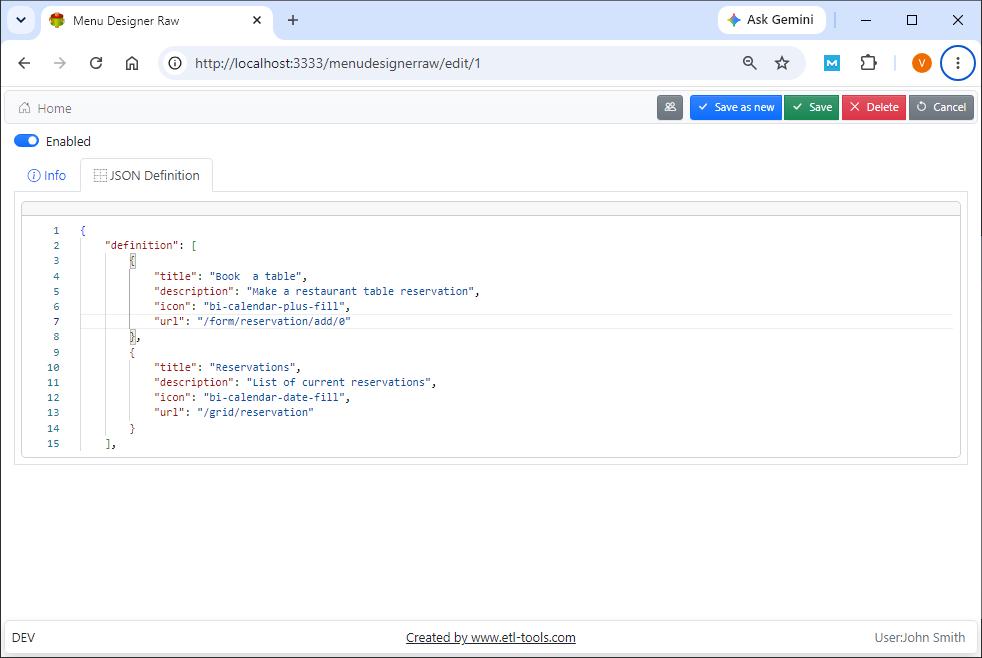
Task: Click Ask Gemini button
Action: 771,19
